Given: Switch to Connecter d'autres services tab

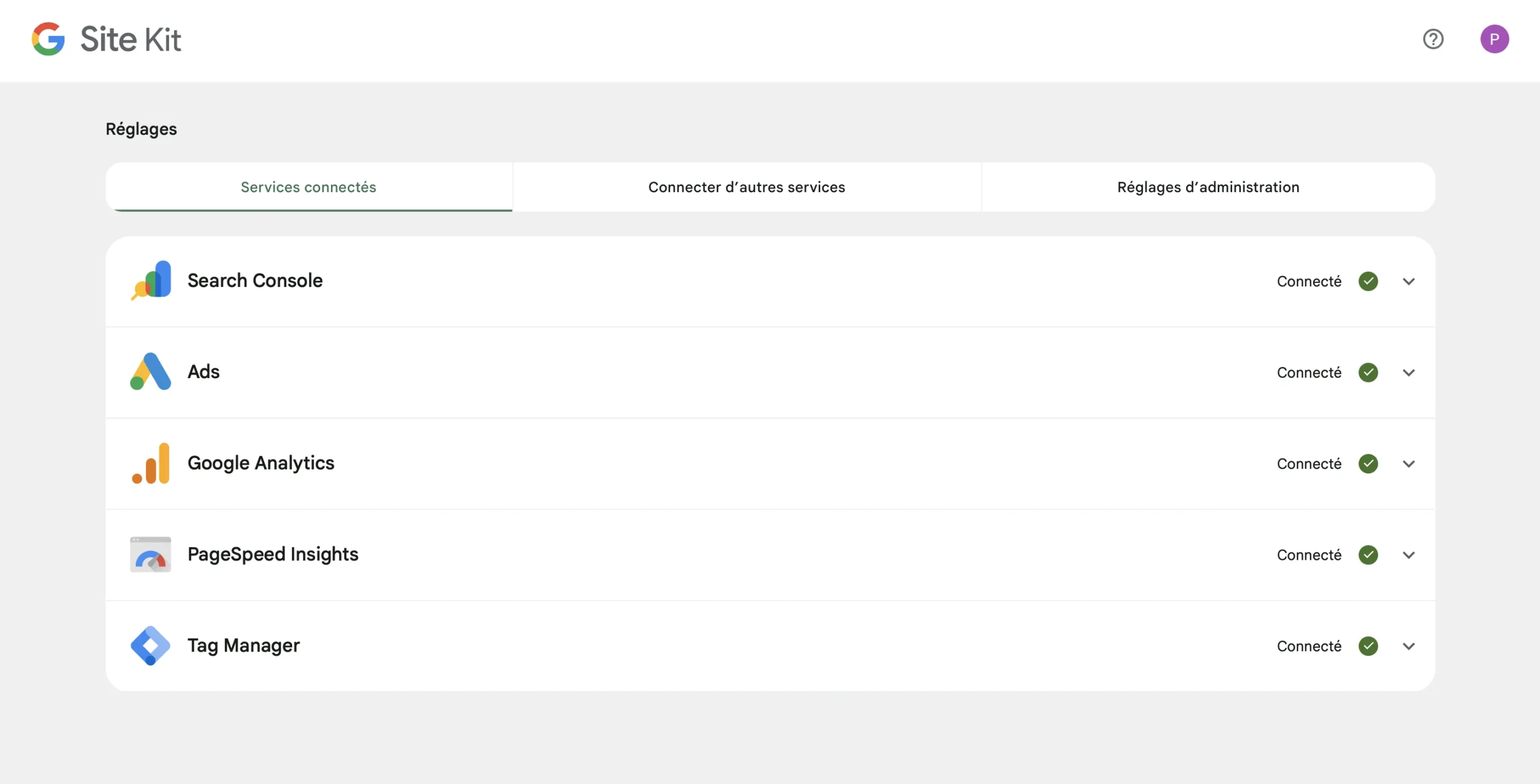Looking at the screenshot, I should (x=747, y=187).
